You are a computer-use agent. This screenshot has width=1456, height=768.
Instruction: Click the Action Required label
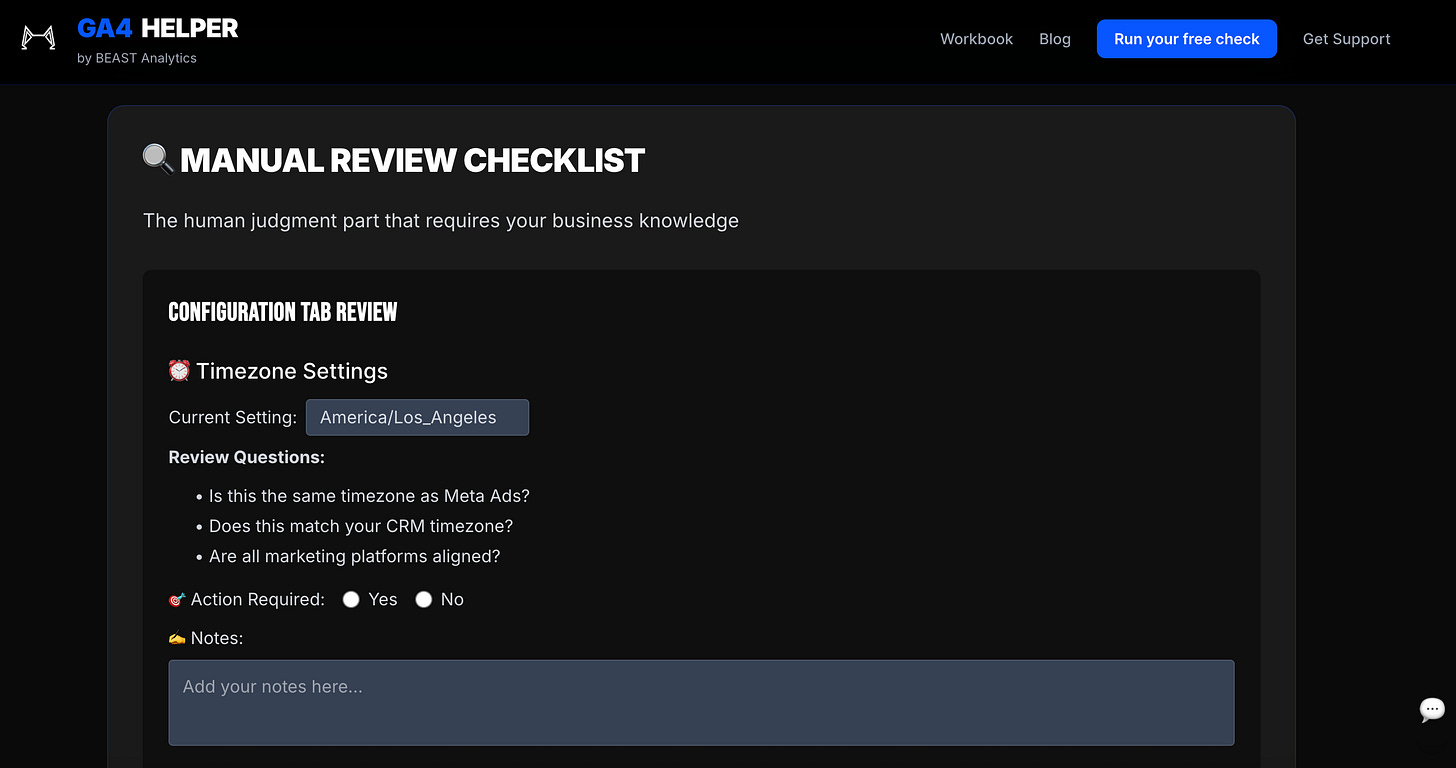pos(247,599)
